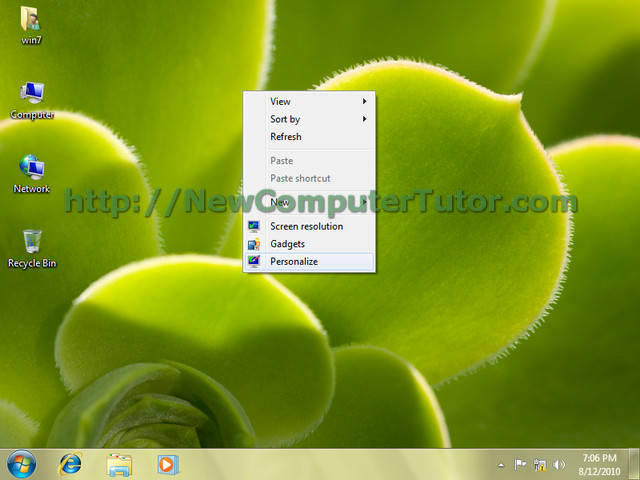Screen dimensions: 640x480
Task: Click the network status tray icon
Action: point(540,464)
